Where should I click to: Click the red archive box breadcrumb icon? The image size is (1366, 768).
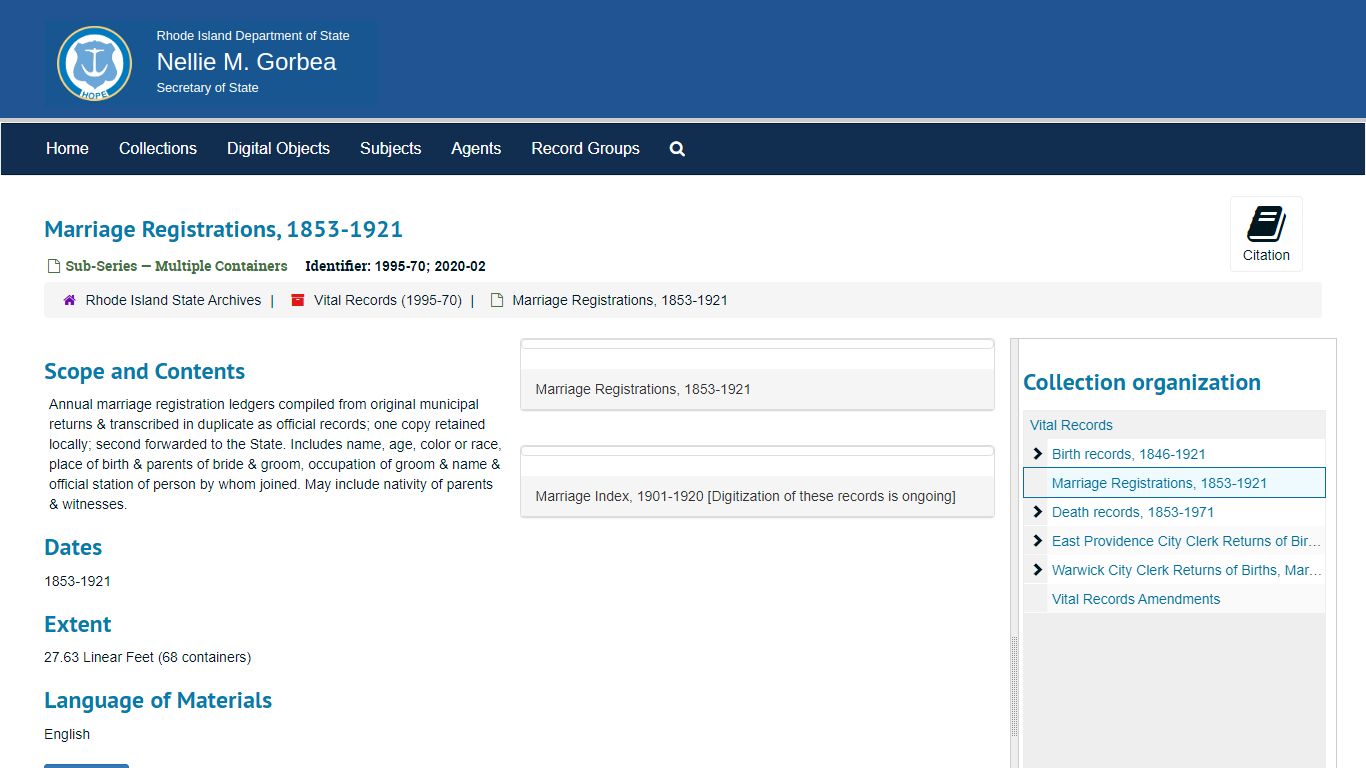pyautogui.click(x=297, y=300)
